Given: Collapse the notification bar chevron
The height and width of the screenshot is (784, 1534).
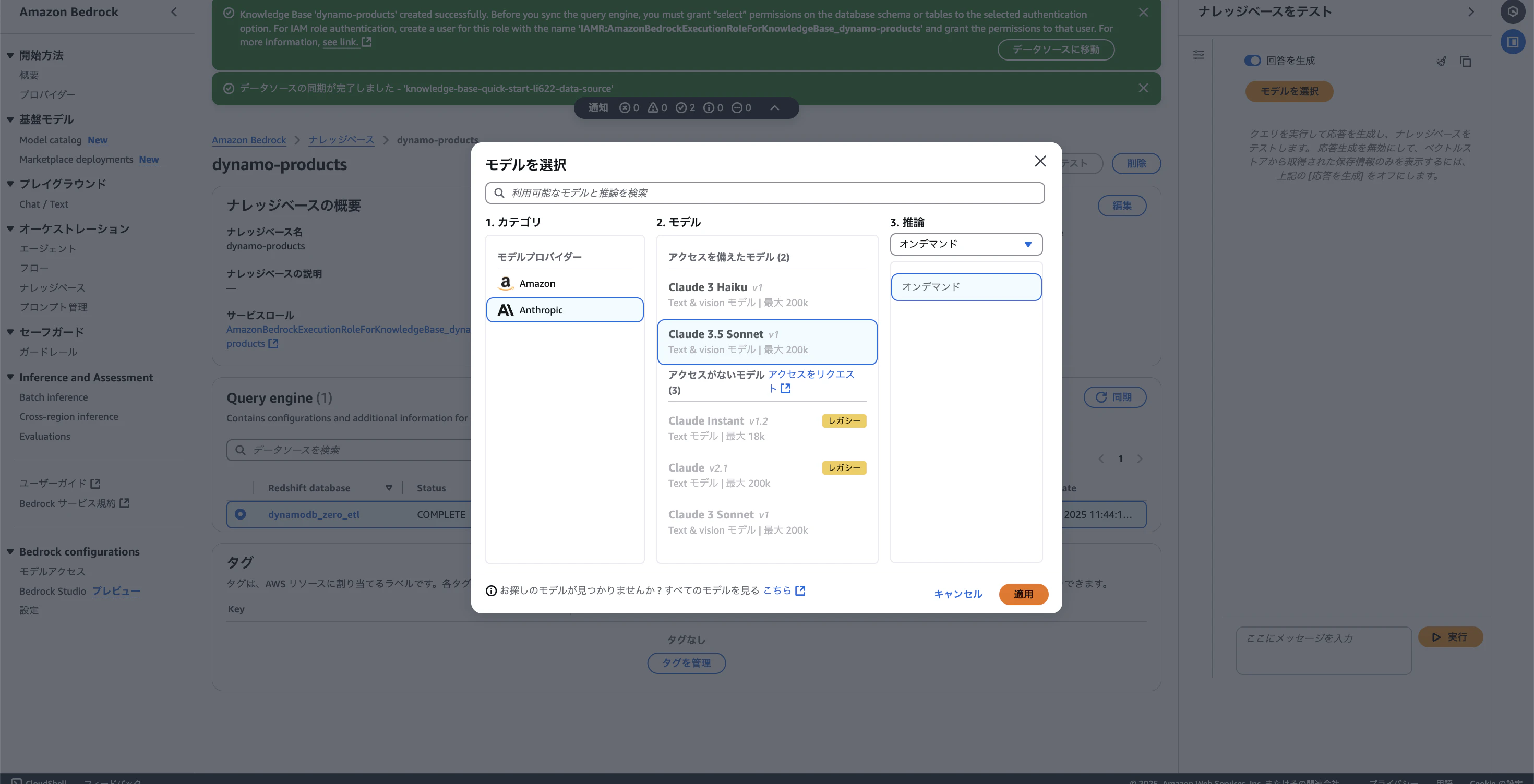Looking at the screenshot, I should coord(774,108).
